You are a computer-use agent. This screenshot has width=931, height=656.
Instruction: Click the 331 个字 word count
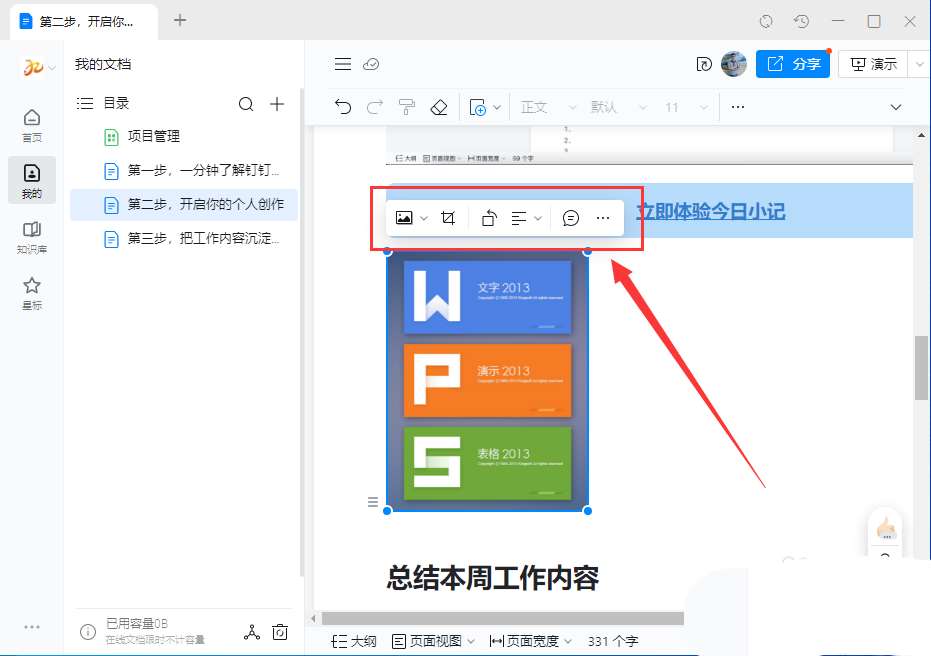point(613,641)
